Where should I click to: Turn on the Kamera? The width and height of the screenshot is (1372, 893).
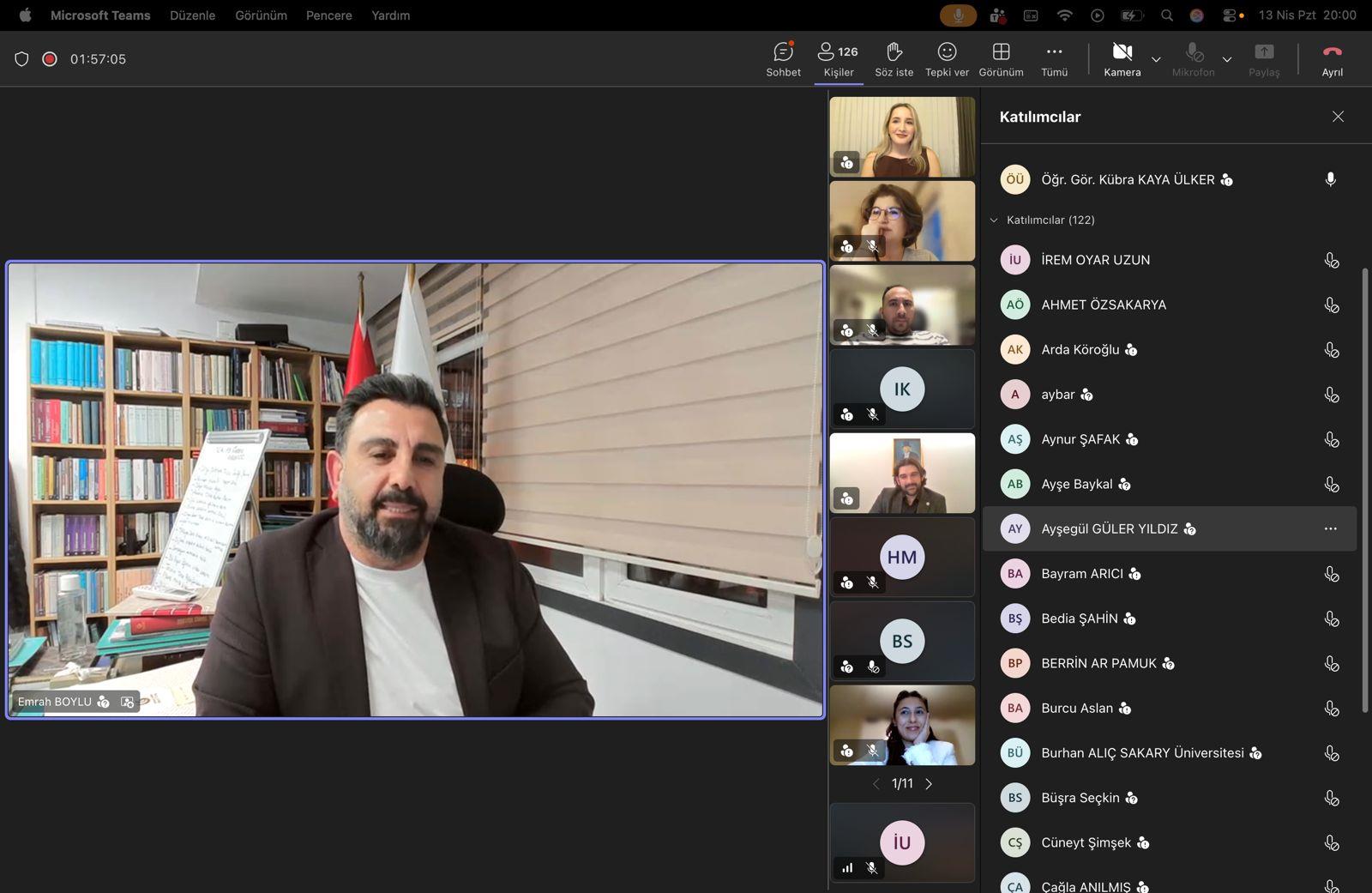tap(1122, 58)
